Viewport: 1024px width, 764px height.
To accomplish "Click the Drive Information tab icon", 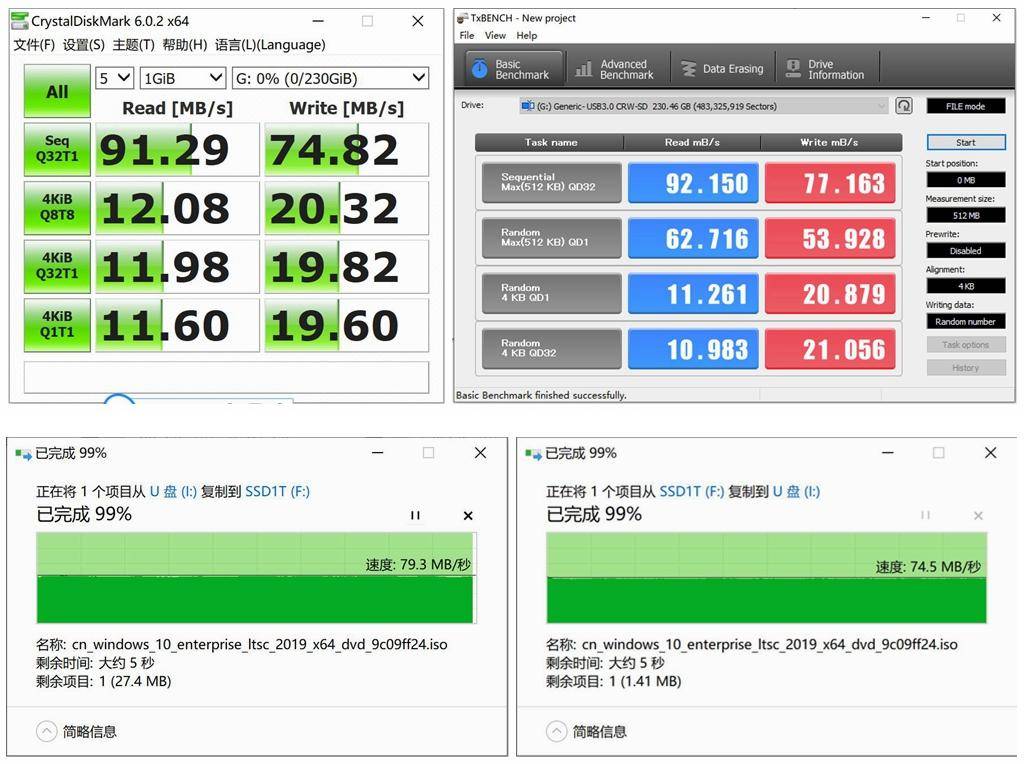I will (x=793, y=69).
